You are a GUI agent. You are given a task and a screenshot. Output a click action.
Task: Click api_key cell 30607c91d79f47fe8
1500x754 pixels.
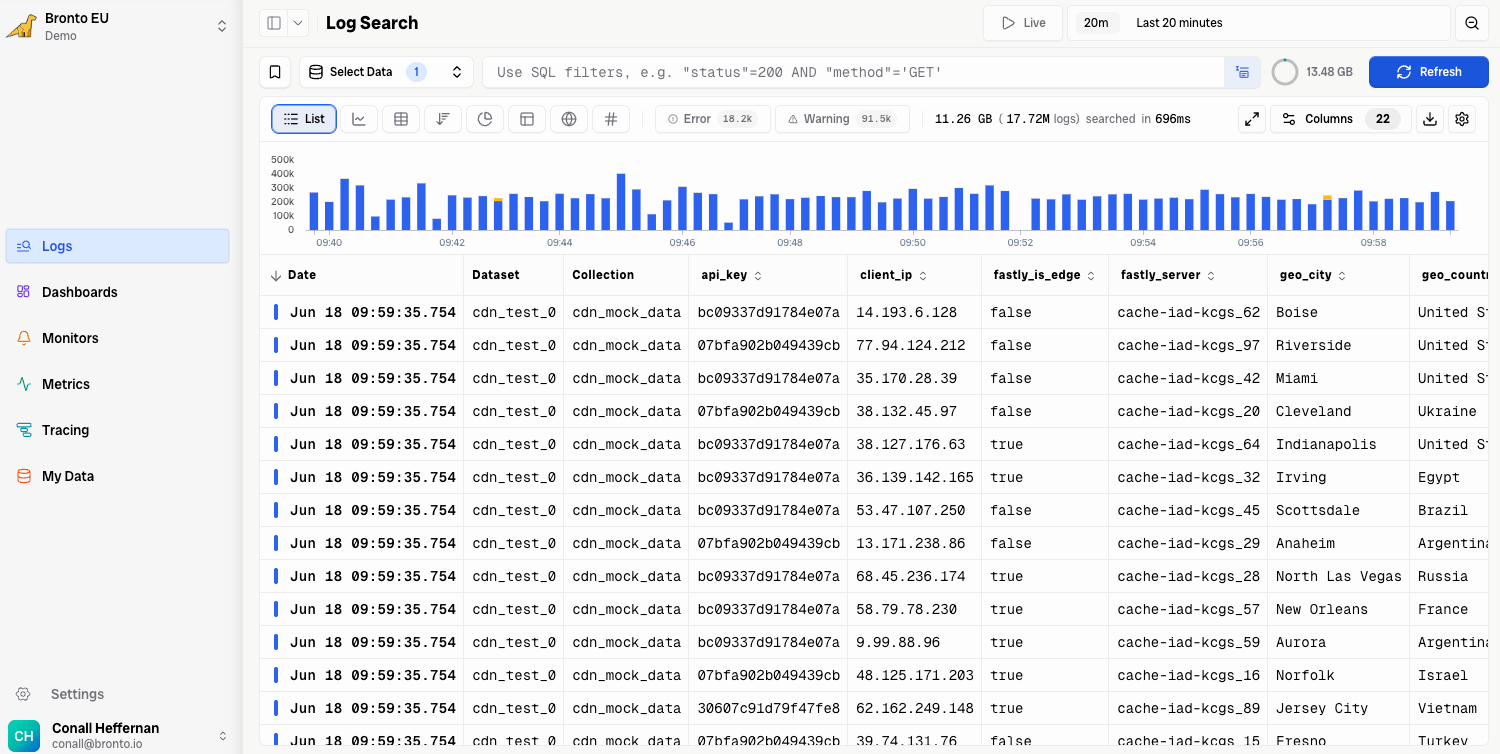(769, 708)
